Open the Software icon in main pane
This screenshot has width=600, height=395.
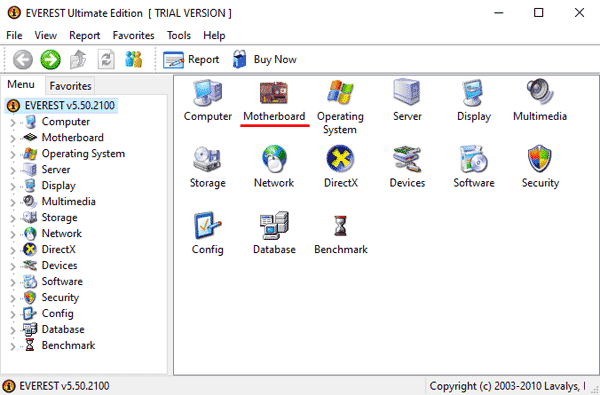point(473,158)
